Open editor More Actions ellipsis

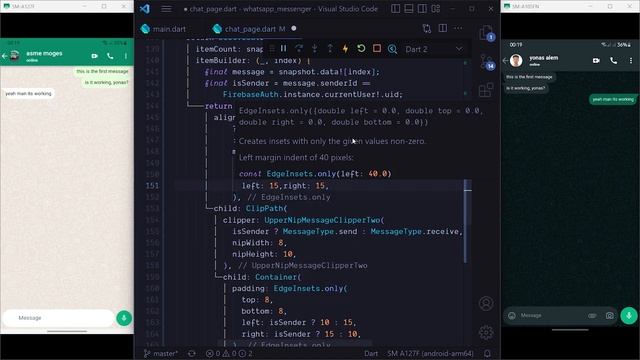tap(458, 29)
